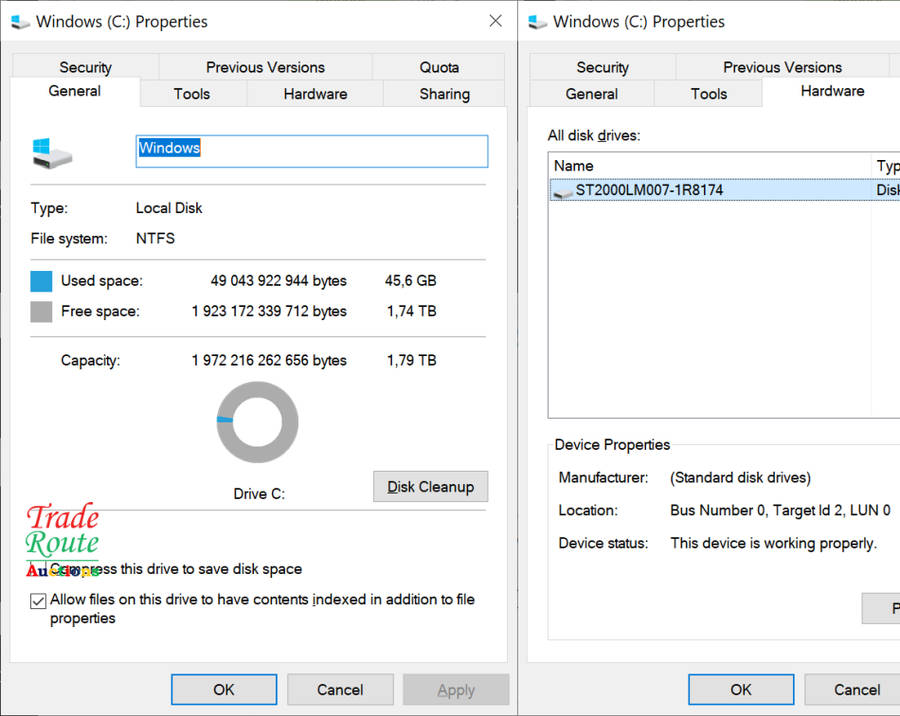Select the Previous Versions tab in the Hardware dialog
900x716 pixels.
pyautogui.click(x=782, y=67)
